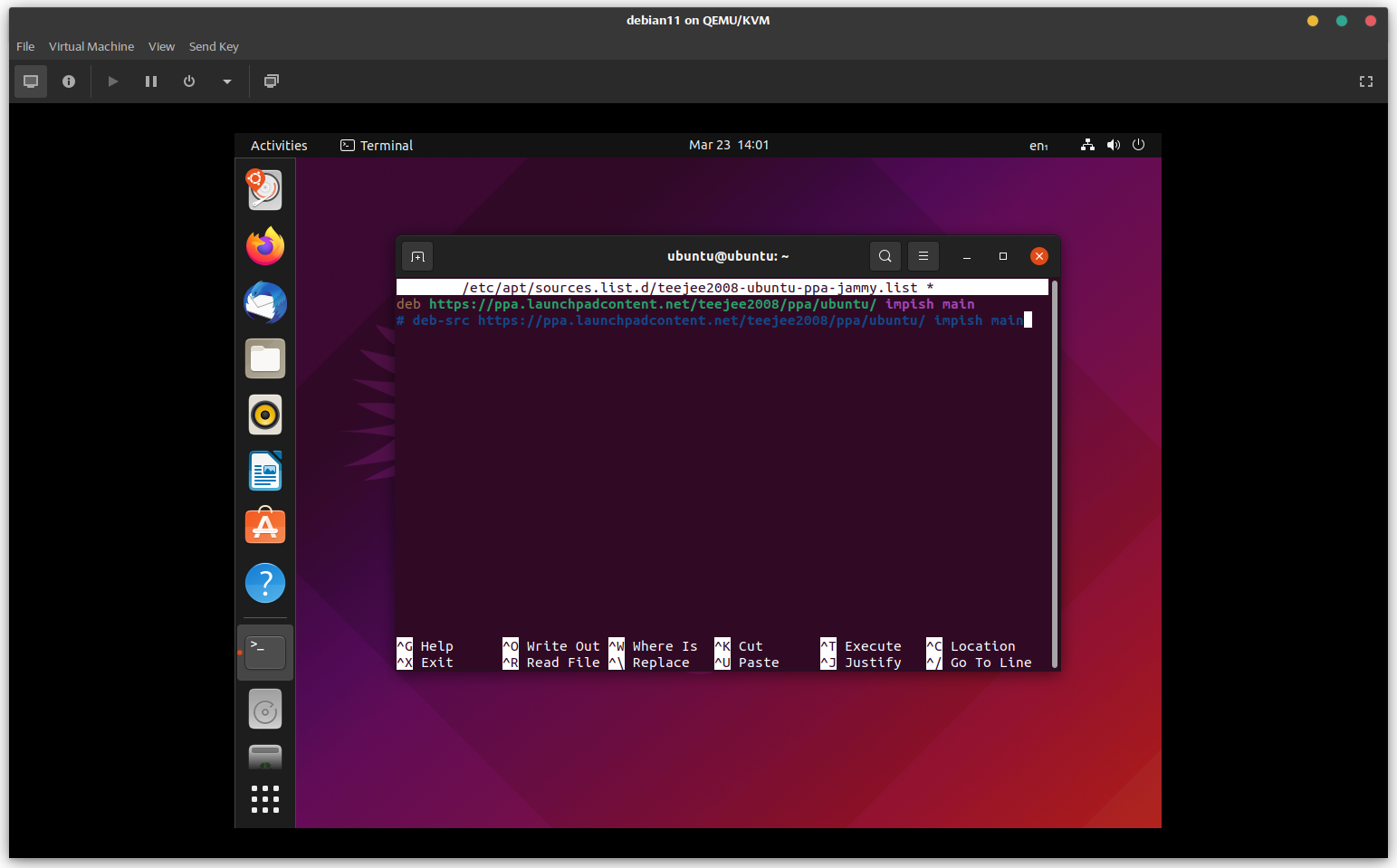Toggle fullscreen view of the VM

(1365, 81)
